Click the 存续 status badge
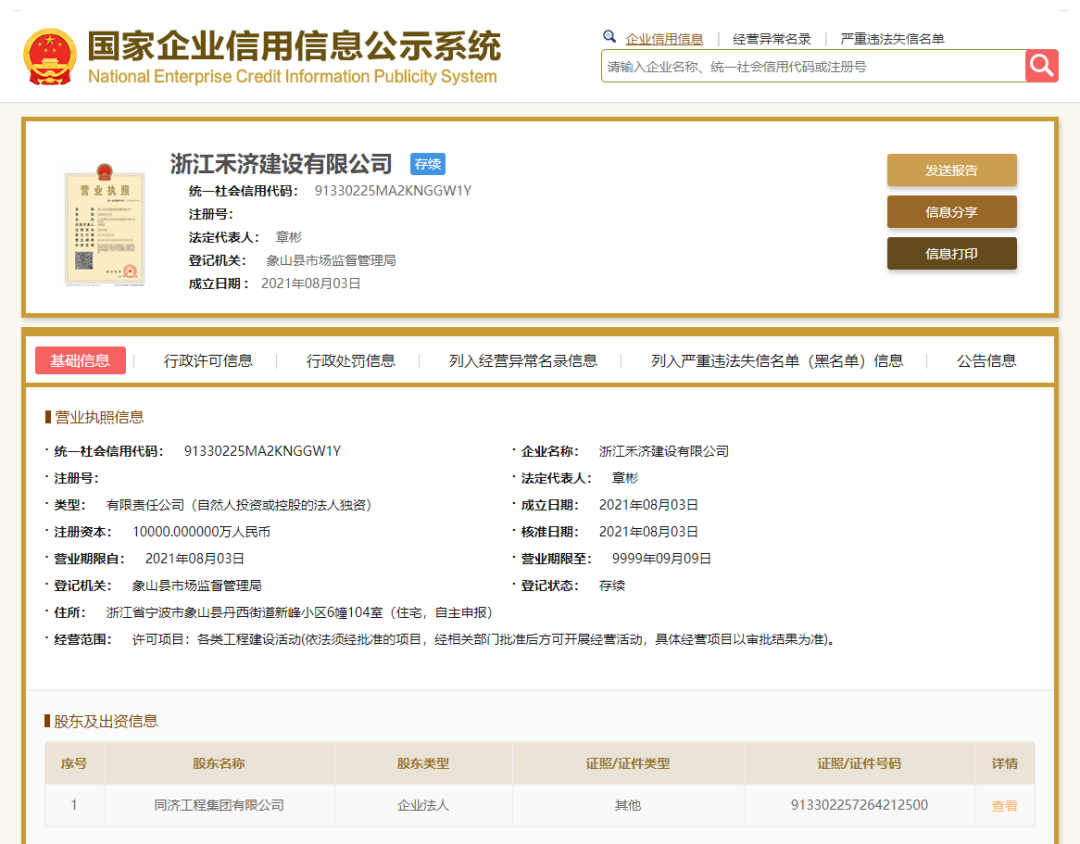 (x=427, y=164)
